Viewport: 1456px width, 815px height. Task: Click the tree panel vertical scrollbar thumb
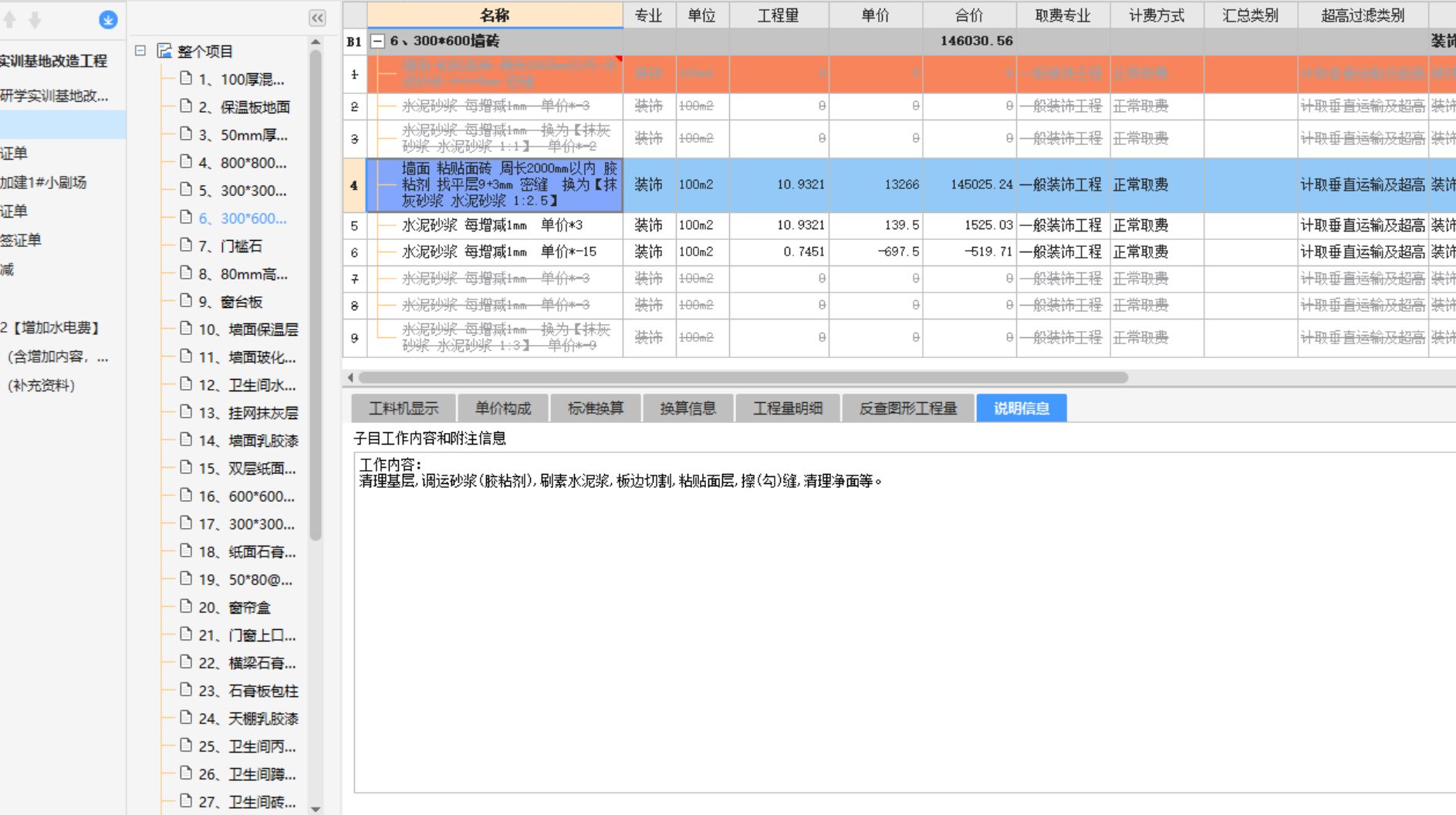point(316,295)
